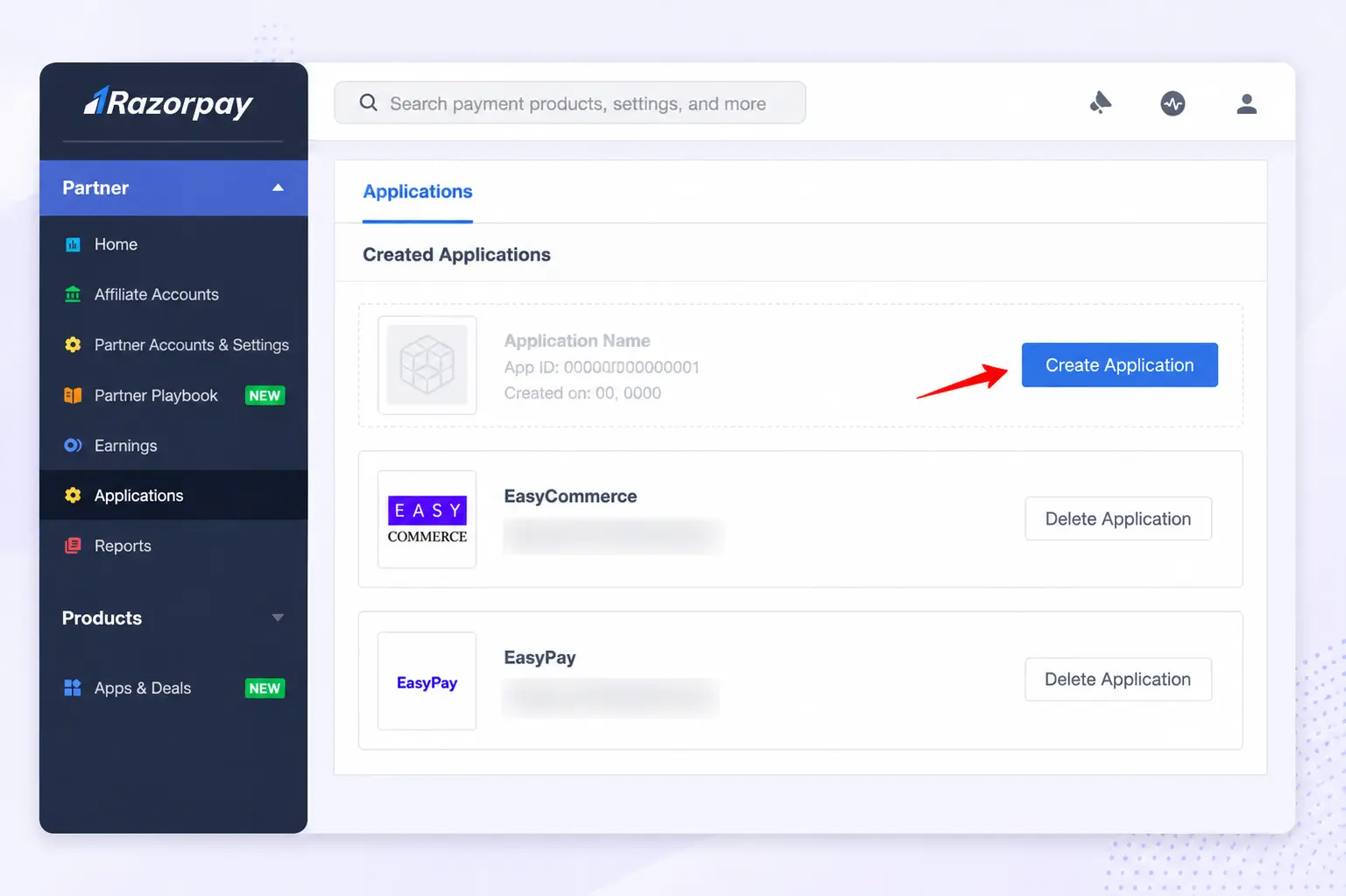Viewport: 1346px width, 896px height.
Task: Click the Create Application button
Action: tap(1119, 365)
